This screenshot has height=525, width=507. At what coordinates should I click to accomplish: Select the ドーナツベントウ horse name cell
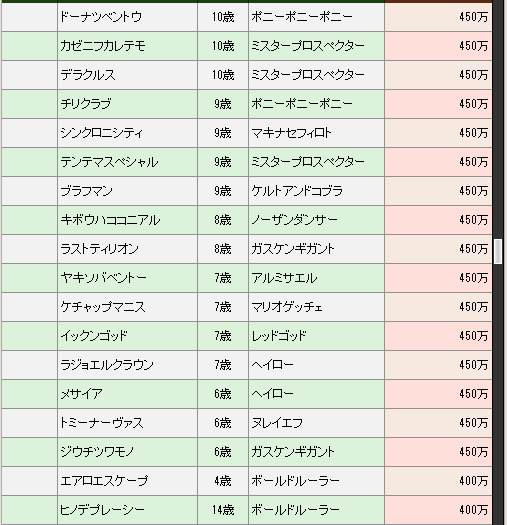point(127,17)
